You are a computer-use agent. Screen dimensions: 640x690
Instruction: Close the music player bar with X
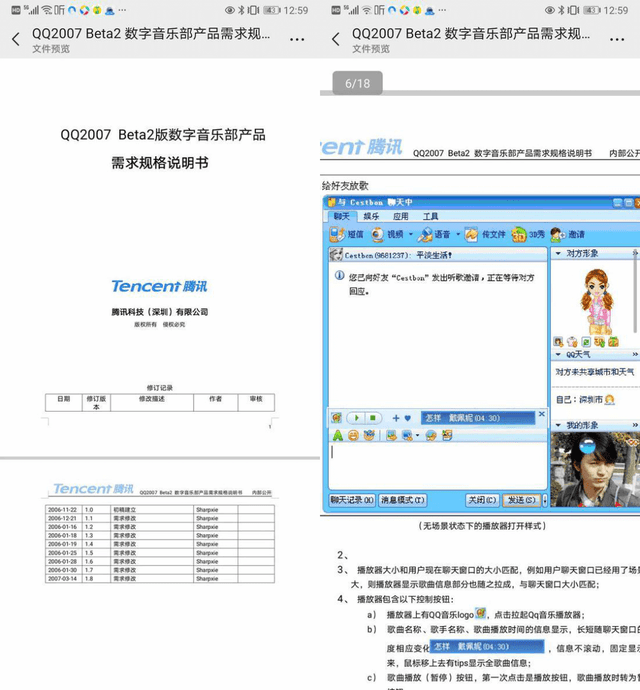tap(542, 414)
